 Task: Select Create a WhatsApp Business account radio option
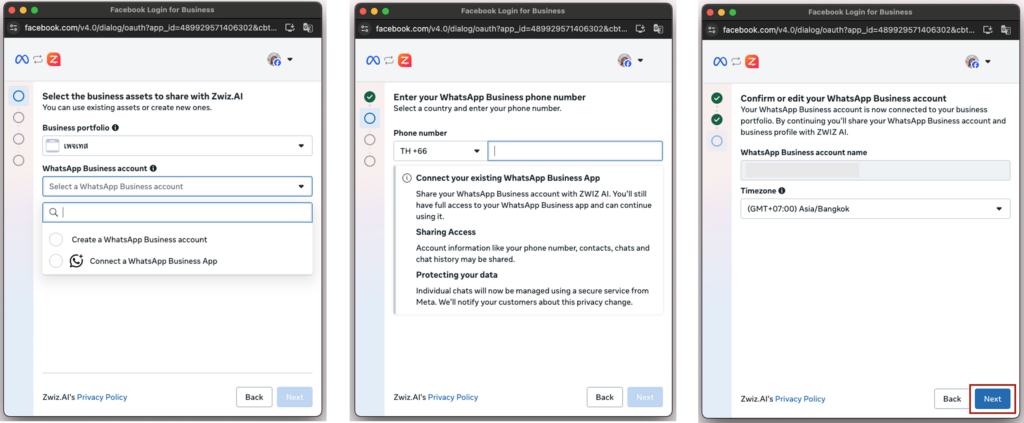coord(56,240)
